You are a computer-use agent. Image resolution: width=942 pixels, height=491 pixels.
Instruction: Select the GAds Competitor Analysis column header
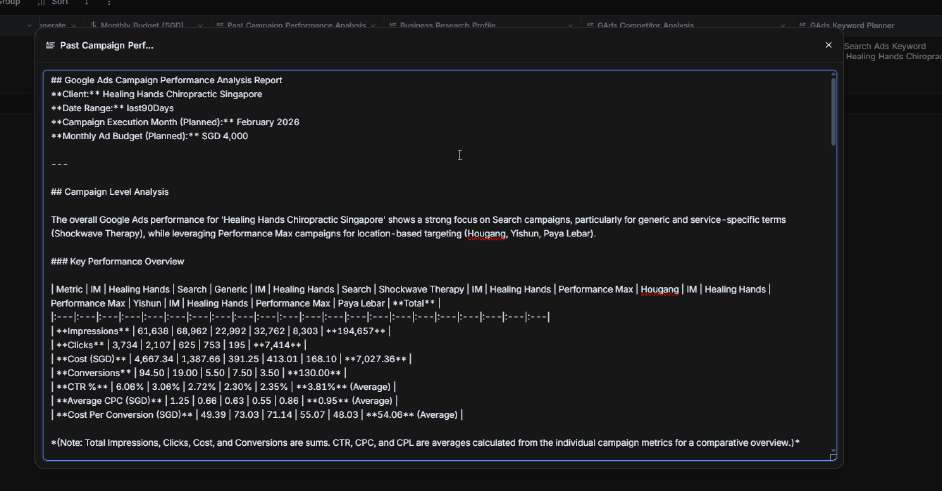[645, 26]
